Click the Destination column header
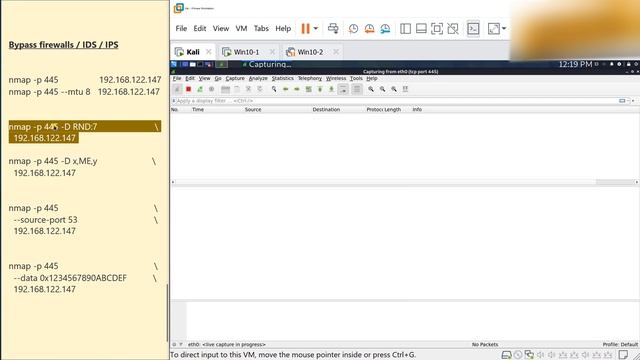The width and height of the screenshot is (640, 360). (326, 109)
